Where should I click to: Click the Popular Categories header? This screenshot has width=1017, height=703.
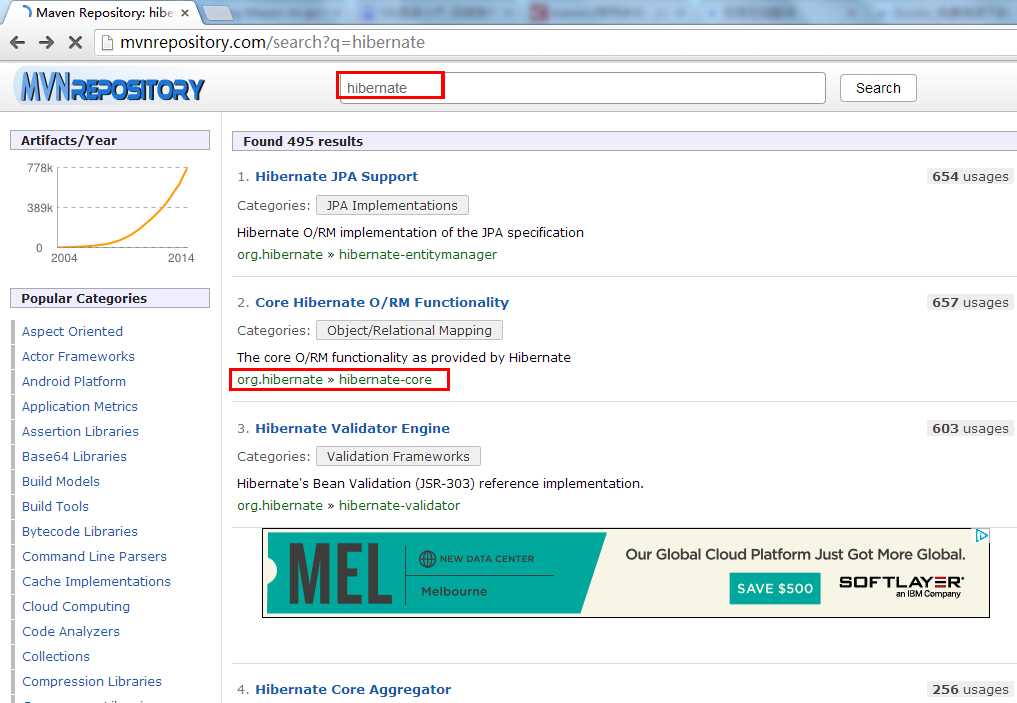click(x=110, y=298)
